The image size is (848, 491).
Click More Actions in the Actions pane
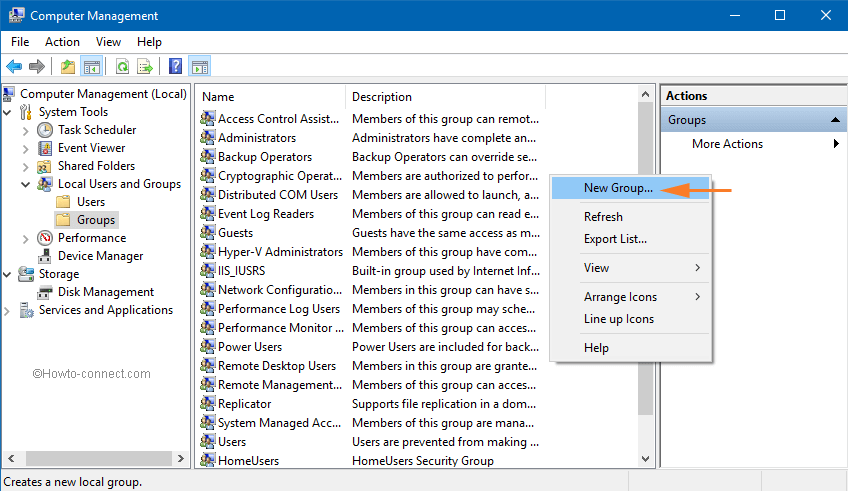point(727,144)
